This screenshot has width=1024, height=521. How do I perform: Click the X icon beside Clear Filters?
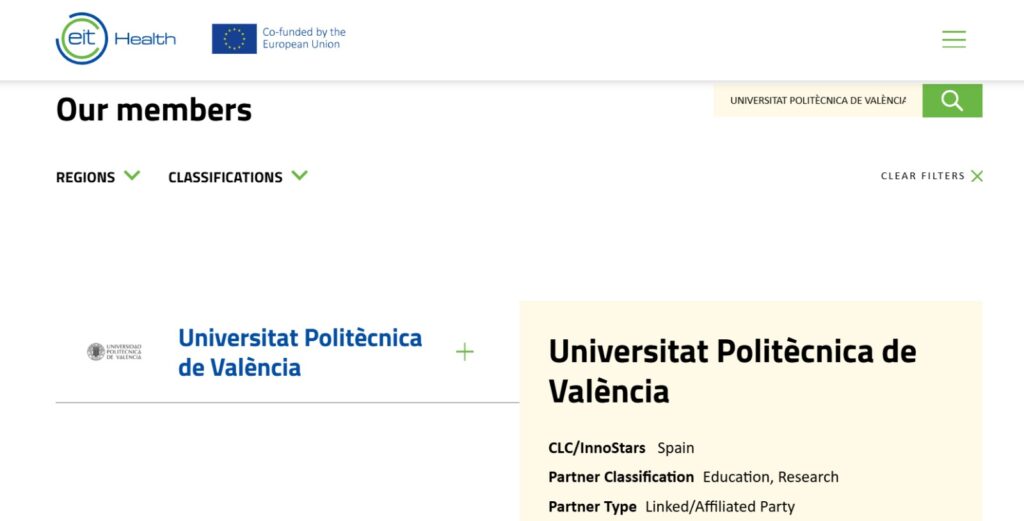977,176
